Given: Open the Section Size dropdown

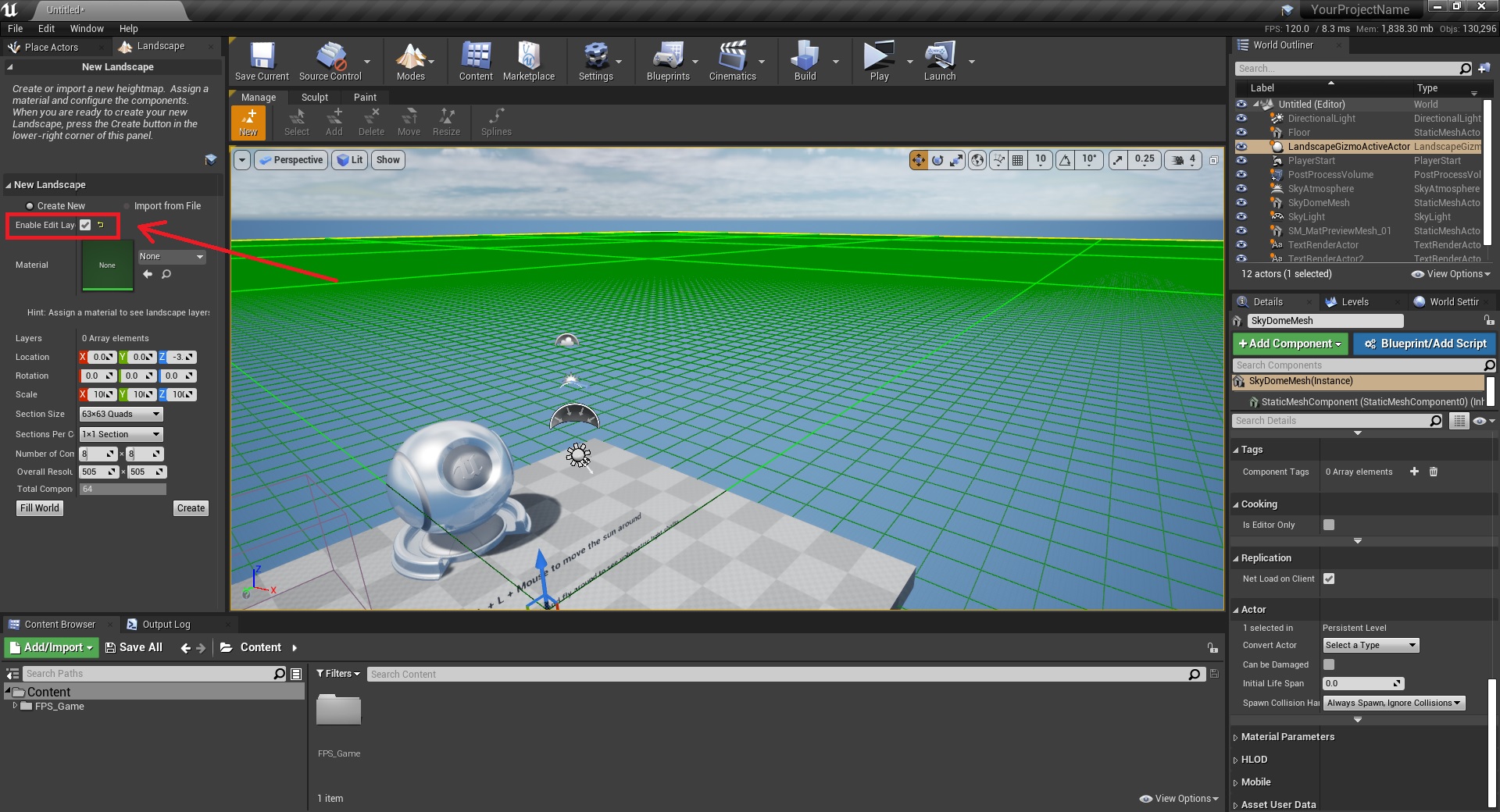Looking at the screenshot, I should pyautogui.click(x=120, y=415).
